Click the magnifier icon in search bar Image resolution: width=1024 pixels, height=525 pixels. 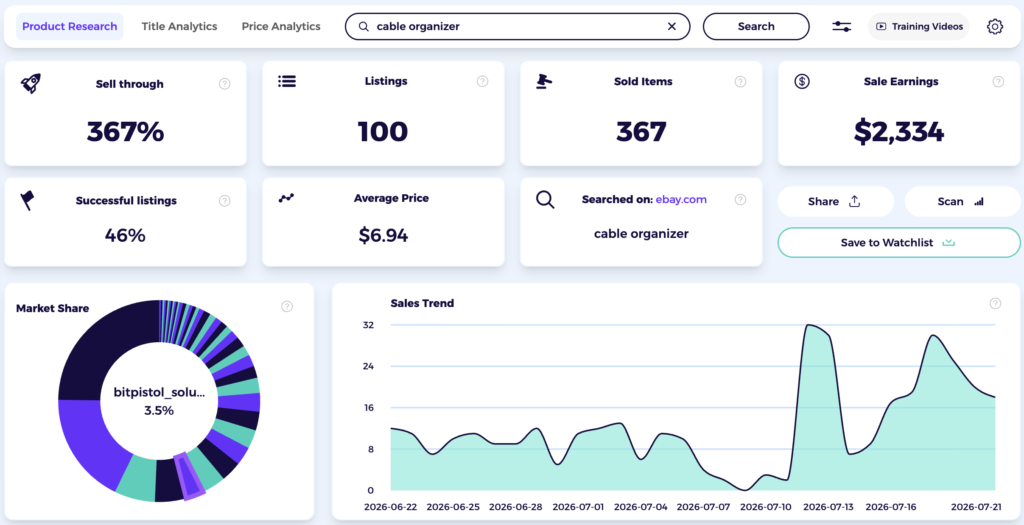click(x=364, y=27)
